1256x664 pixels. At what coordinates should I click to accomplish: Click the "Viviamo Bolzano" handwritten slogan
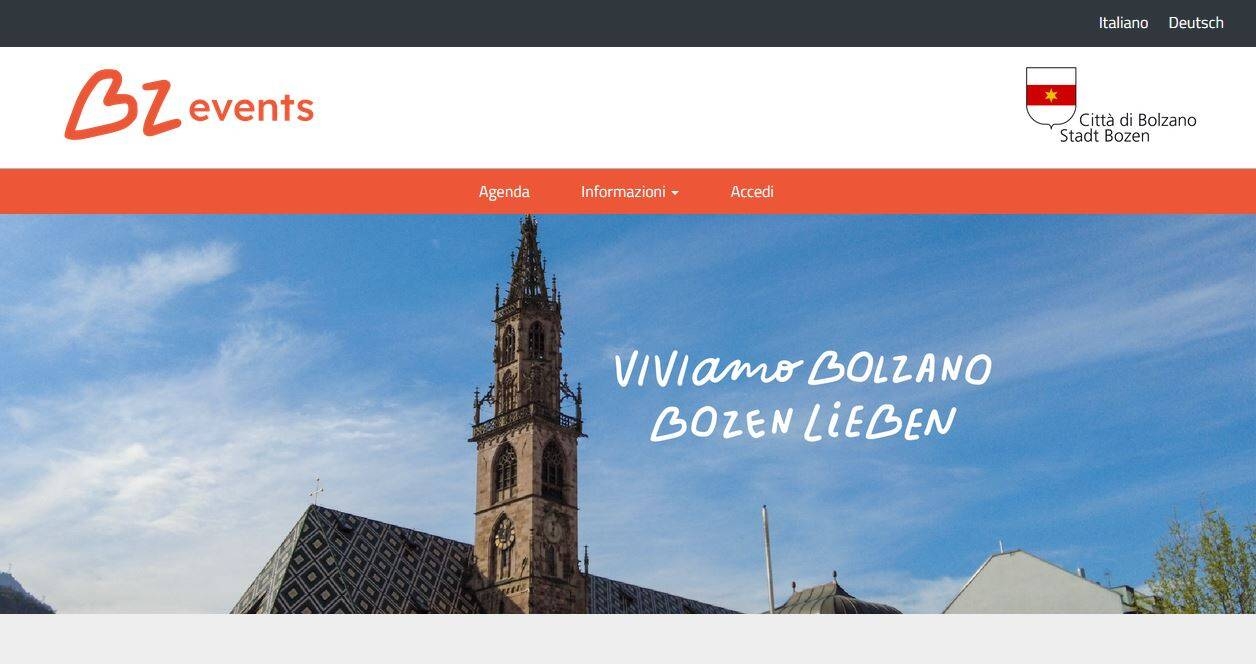802,369
